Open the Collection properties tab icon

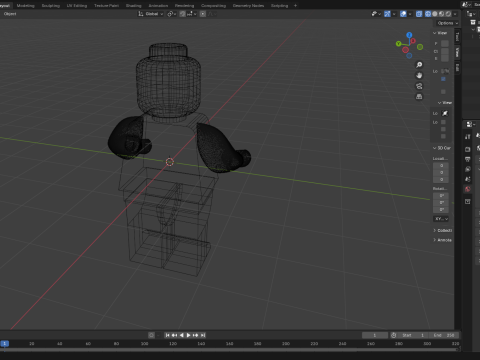tap(468, 202)
